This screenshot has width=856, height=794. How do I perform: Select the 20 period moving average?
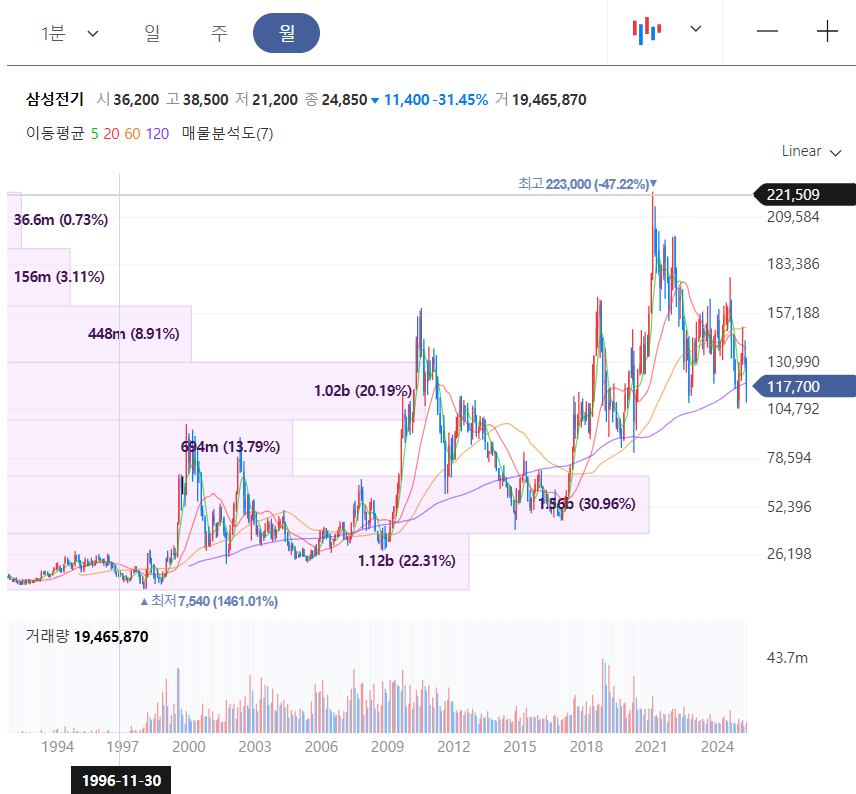coord(111,134)
